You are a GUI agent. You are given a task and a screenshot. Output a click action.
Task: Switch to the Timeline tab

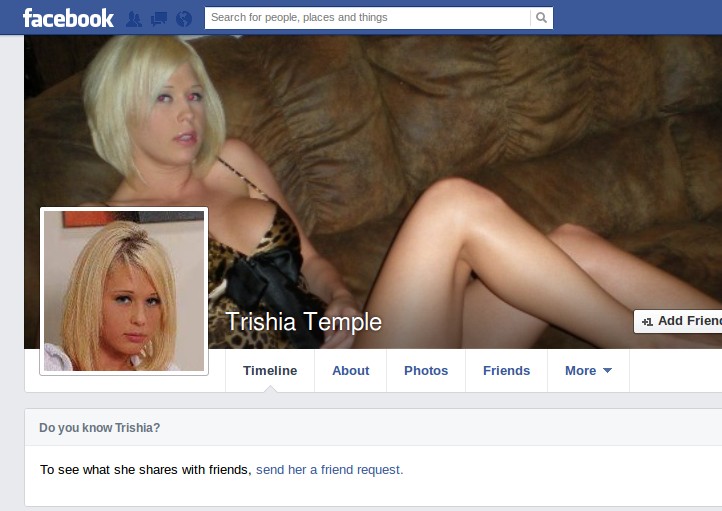[270, 371]
